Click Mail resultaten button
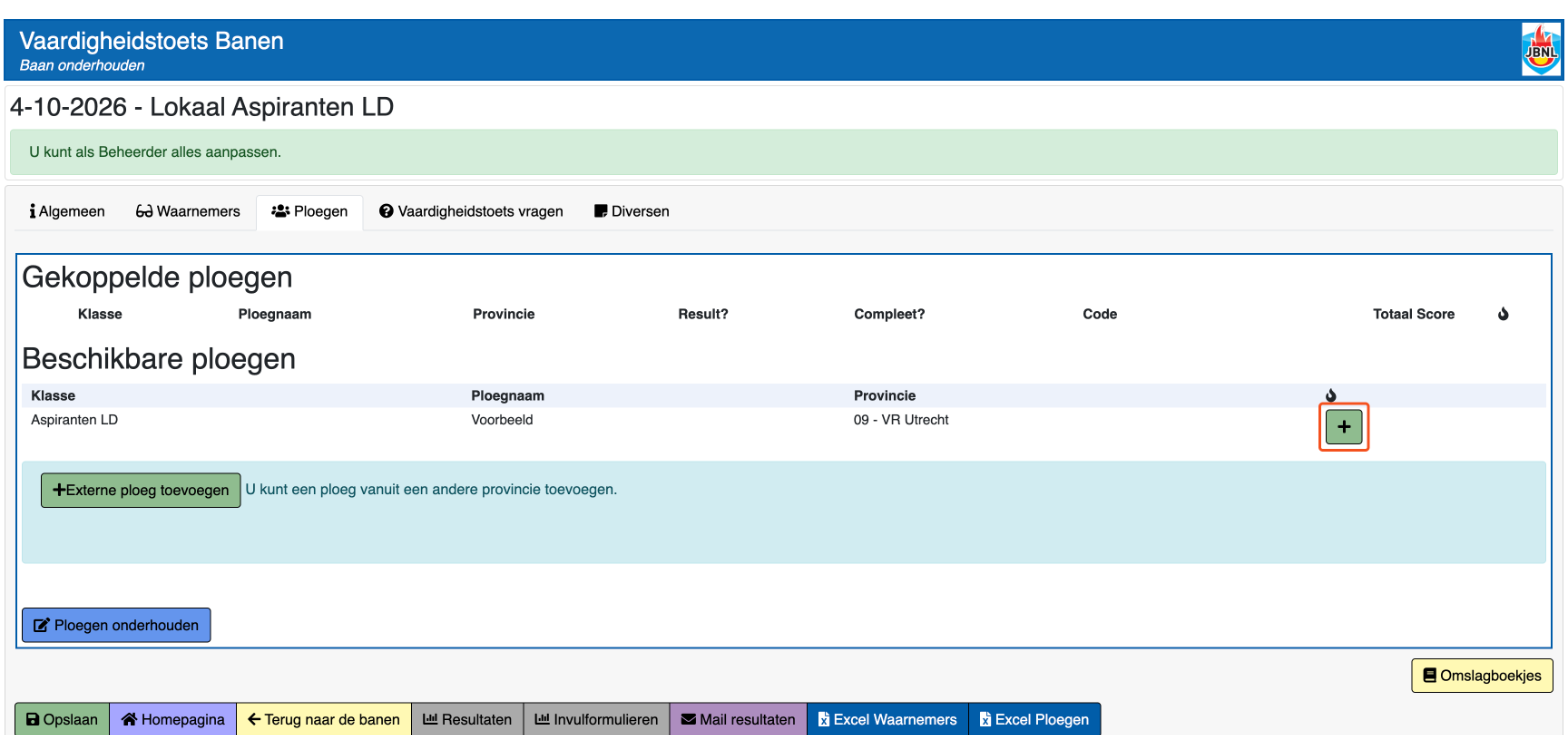 coord(738,719)
